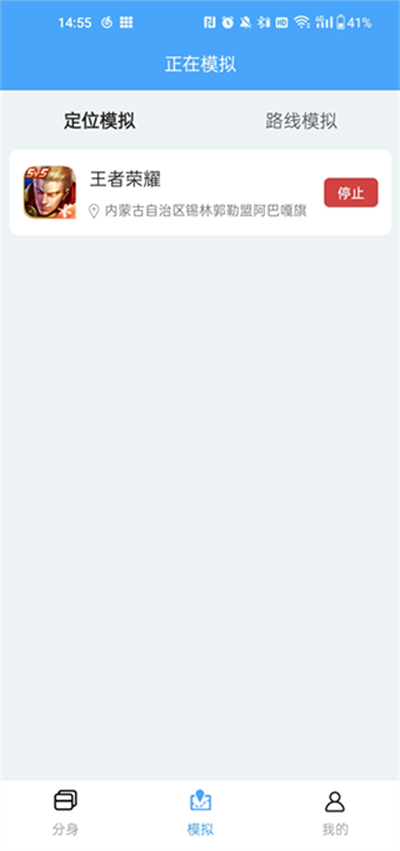Tap the NFC status bar icon
This screenshot has width=400, height=851.
[209, 22]
